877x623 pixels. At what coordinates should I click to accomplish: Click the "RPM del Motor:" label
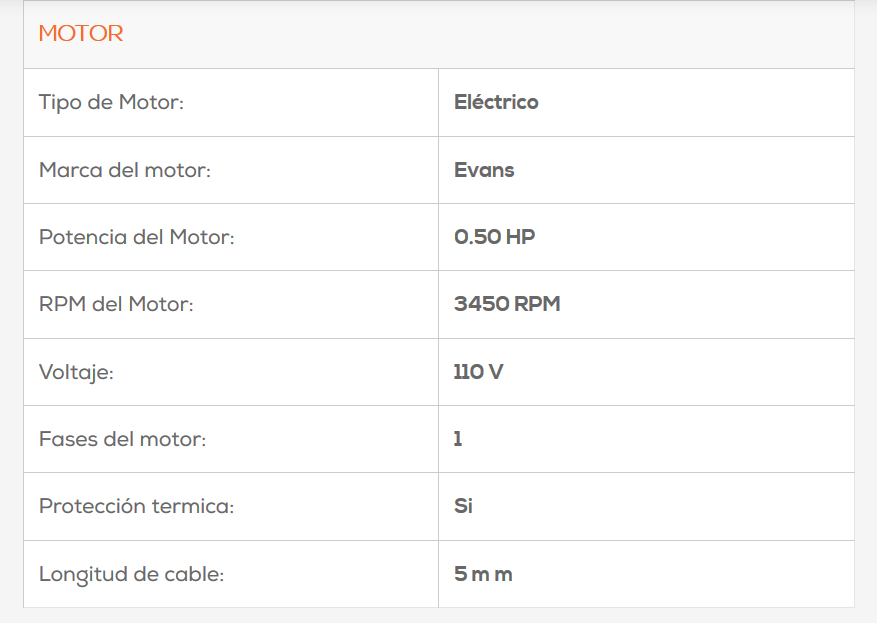[x=116, y=305]
